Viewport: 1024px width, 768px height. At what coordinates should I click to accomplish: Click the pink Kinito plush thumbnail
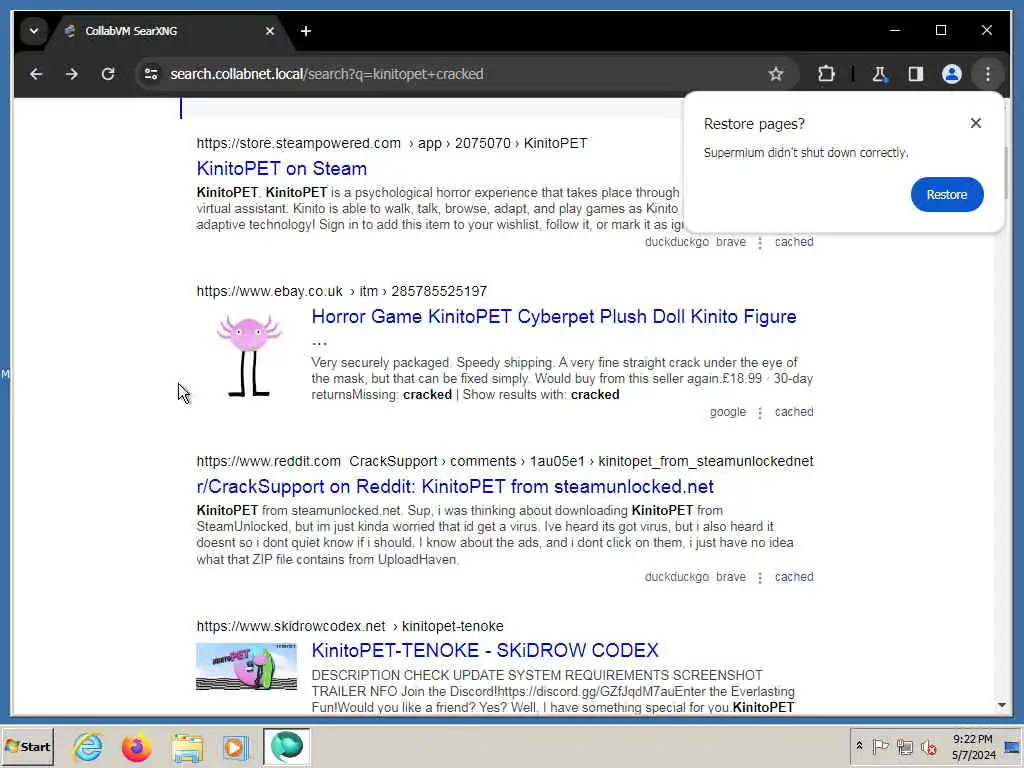coord(249,355)
